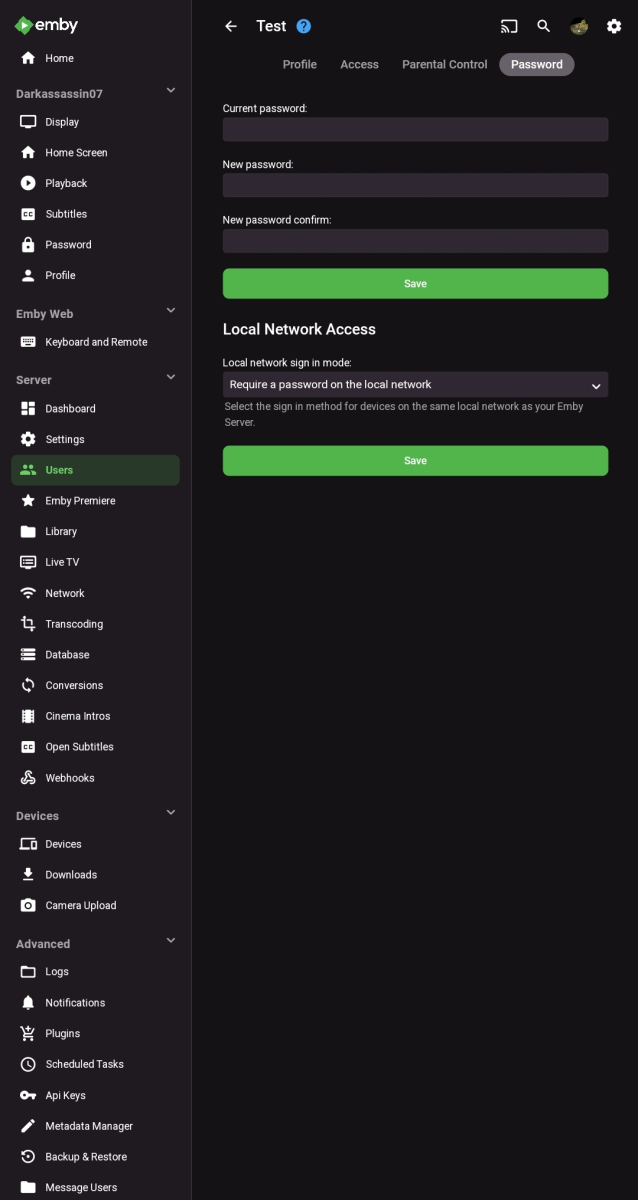Collapse the Advanced section
The image size is (638, 1200).
170,940
